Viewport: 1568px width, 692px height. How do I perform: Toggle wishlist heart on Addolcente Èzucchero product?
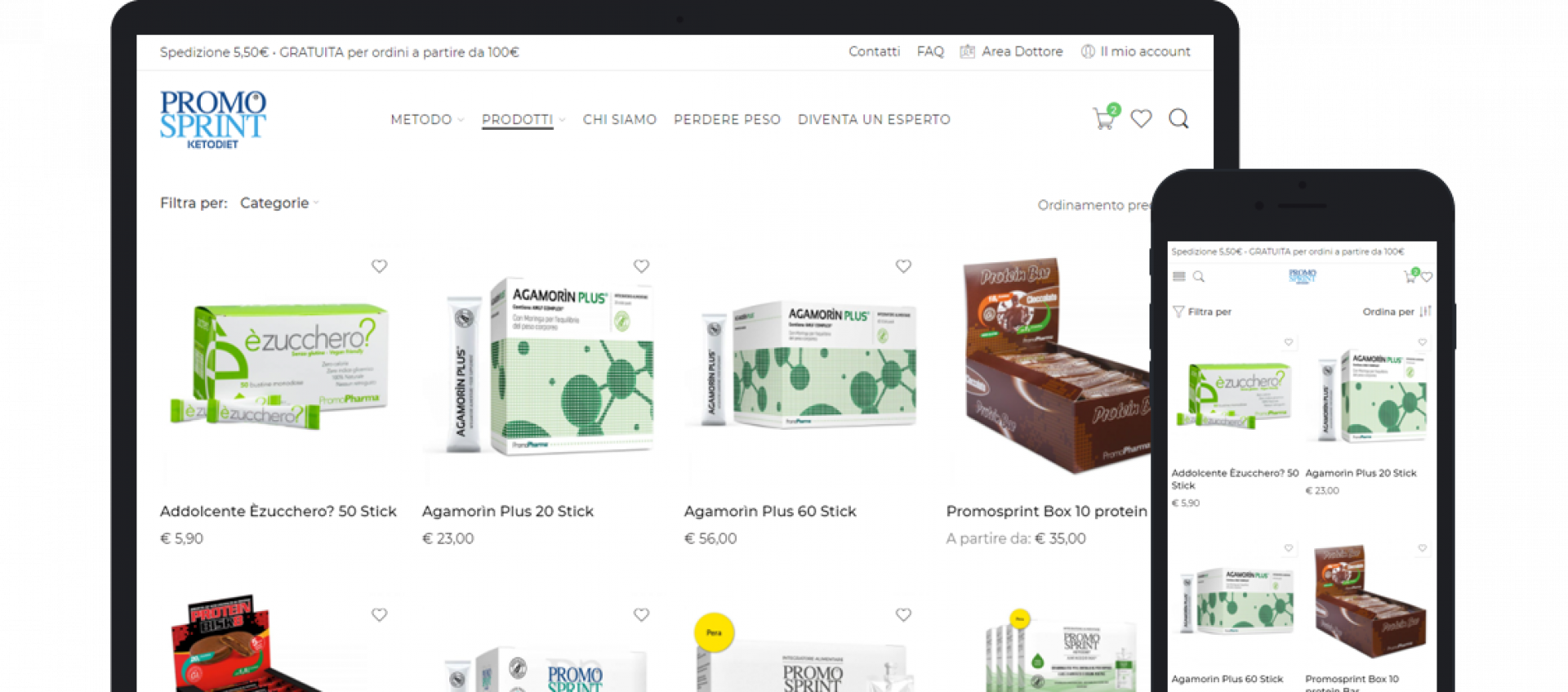pyautogui.click(x=379, y=266)
